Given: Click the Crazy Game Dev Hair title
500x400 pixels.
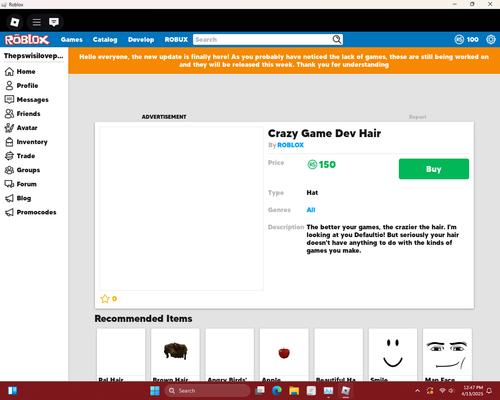Looking at the screenshot, I should tap(324, 133).
